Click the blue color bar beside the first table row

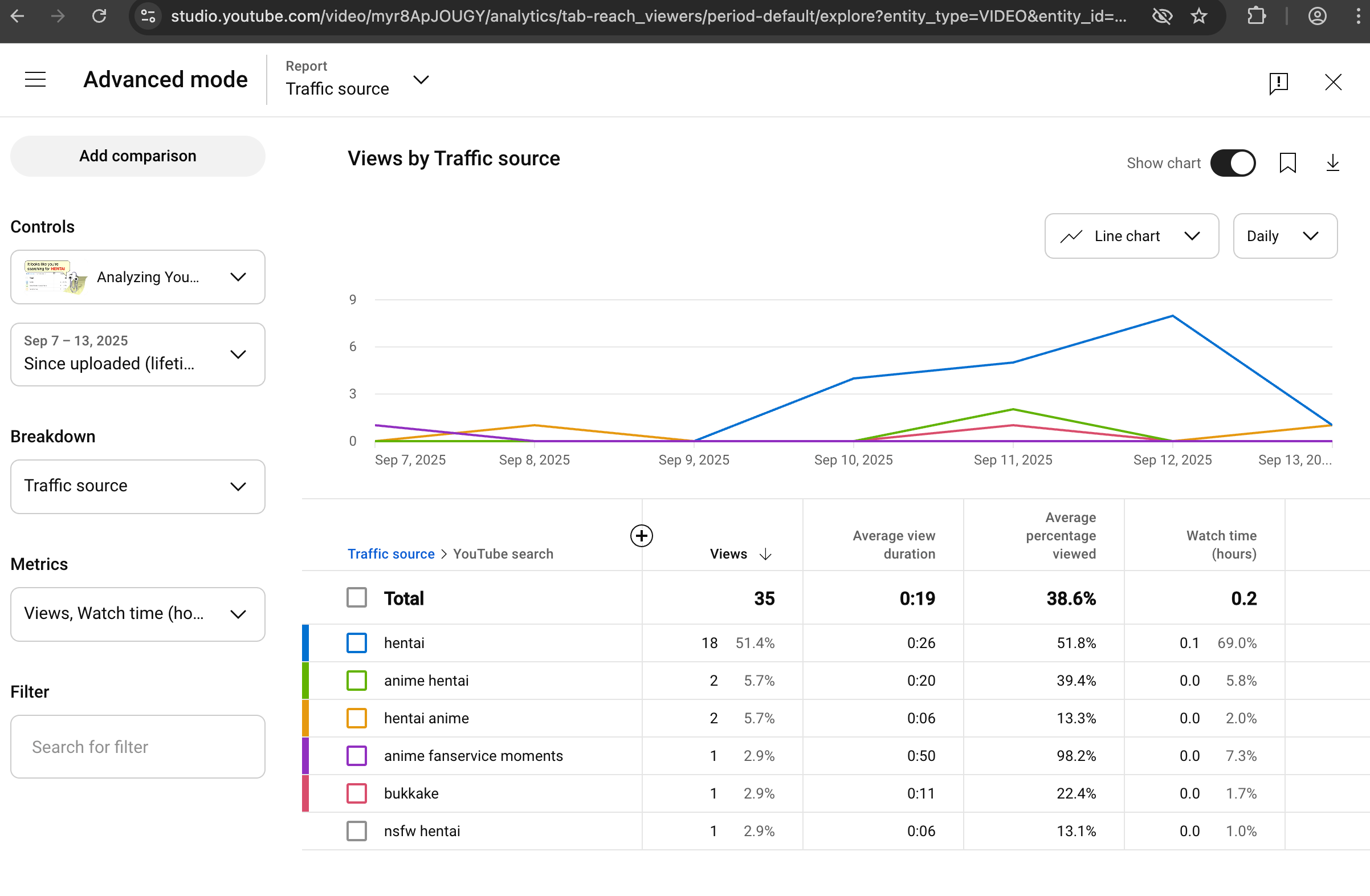[305, 642]
